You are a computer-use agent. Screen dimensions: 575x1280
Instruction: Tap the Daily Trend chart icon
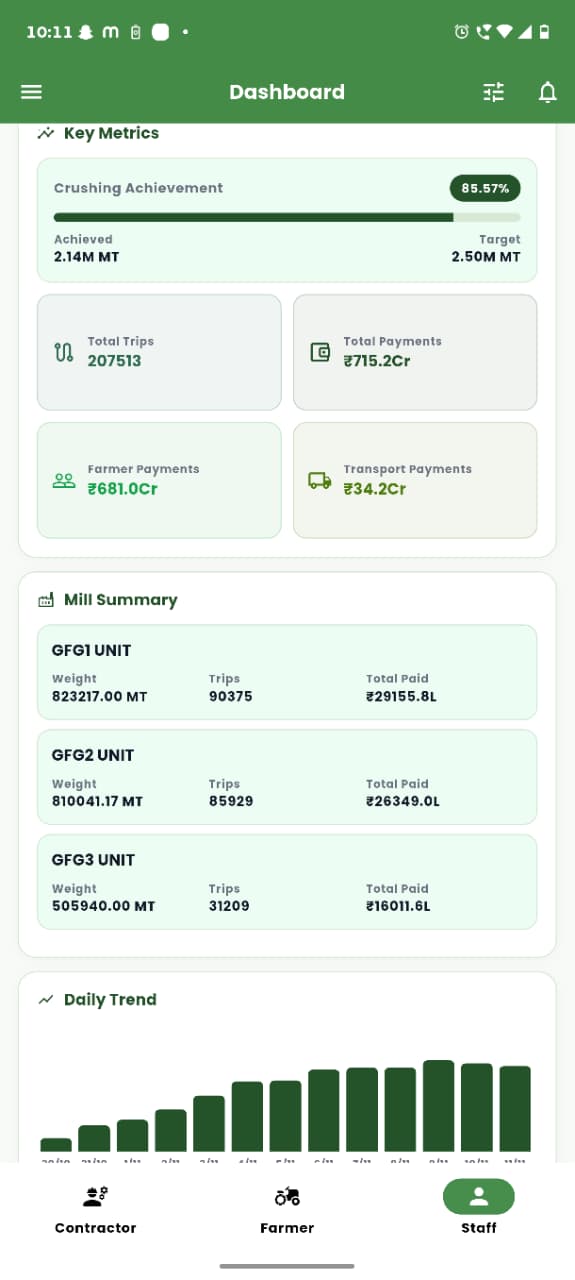click(x=45, y=1000)
